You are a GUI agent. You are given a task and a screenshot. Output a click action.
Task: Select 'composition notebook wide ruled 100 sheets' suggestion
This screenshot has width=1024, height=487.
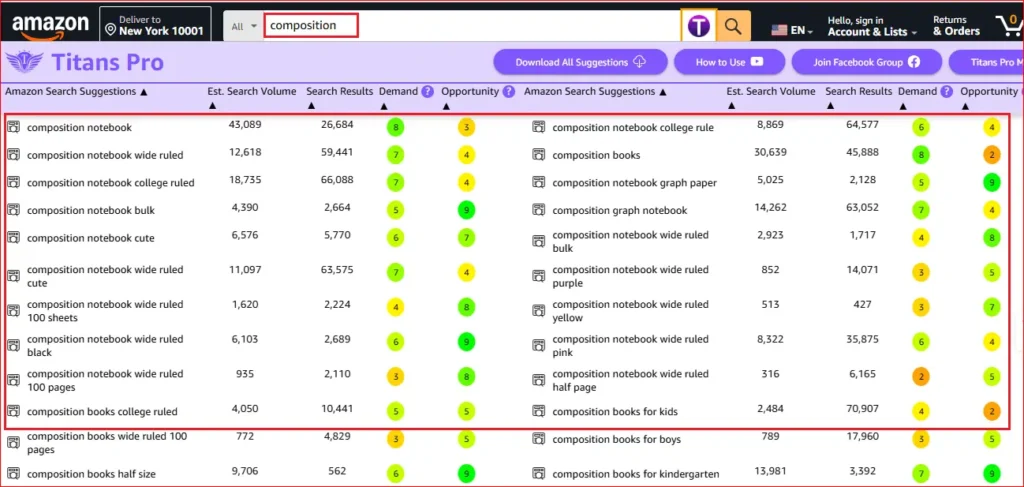tap(105, 311)
